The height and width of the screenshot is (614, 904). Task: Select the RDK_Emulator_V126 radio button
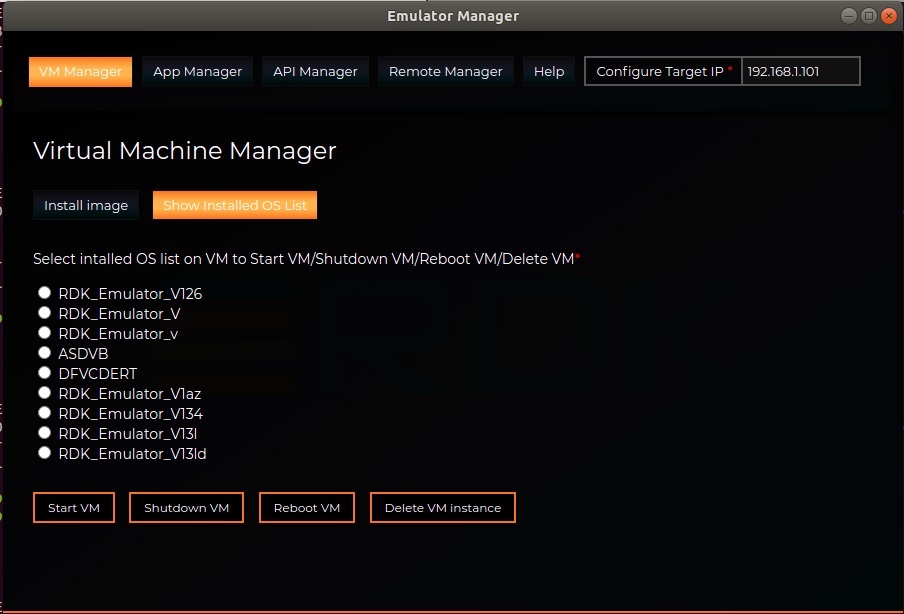pyautogui.click(x=44, y=293)
